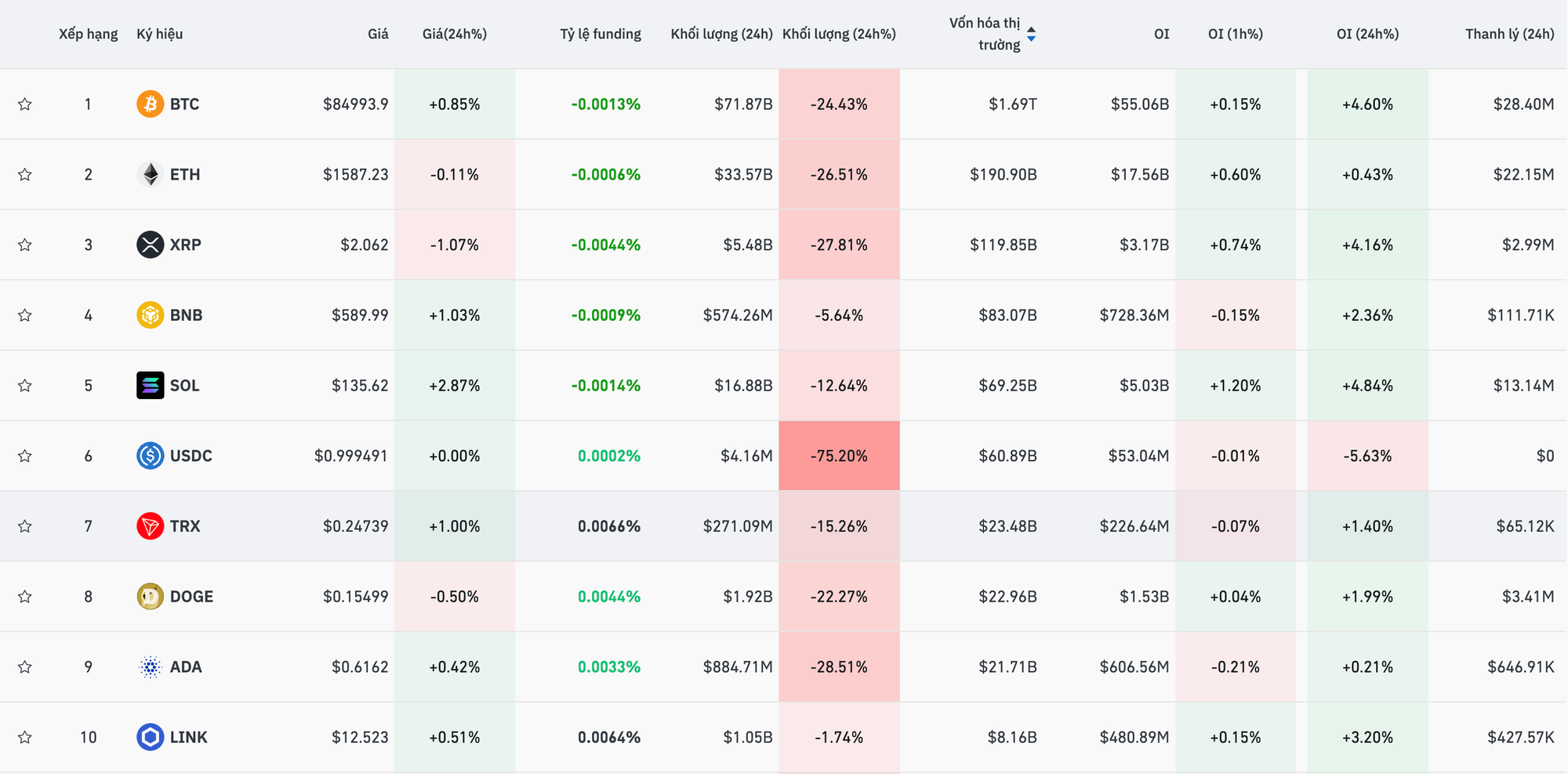Click the TRX red logo
1568x774 pixels.
[150, 526]
